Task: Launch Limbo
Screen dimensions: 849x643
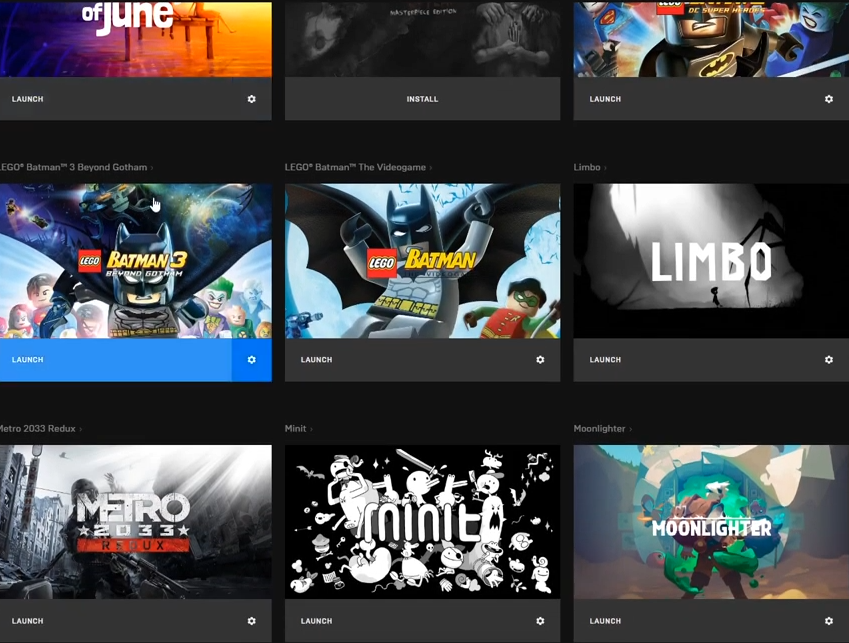Action: pos(605,360)
